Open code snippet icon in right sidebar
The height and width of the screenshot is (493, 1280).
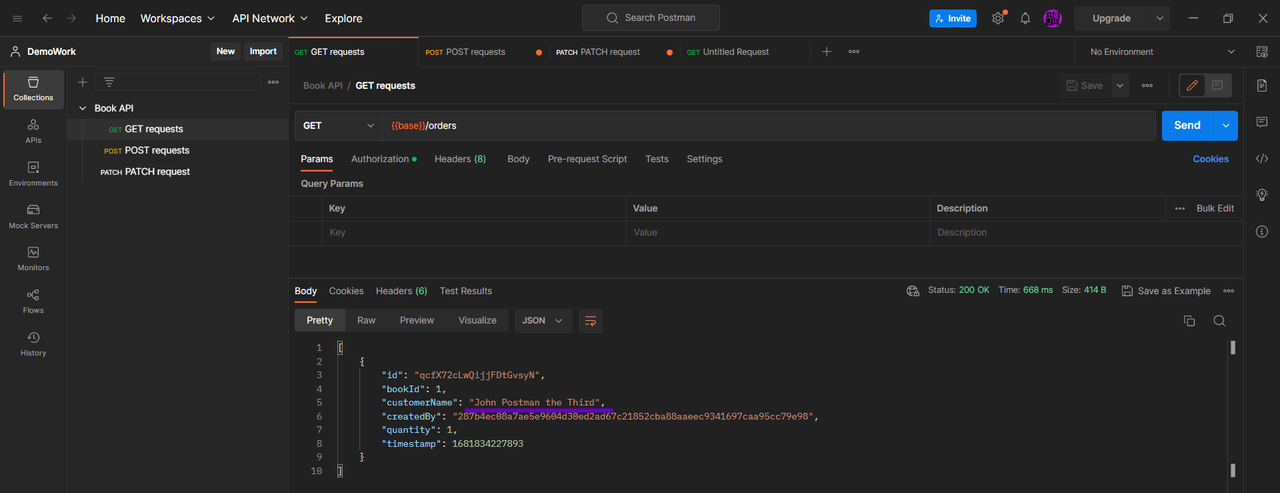tap(1262, 158)
